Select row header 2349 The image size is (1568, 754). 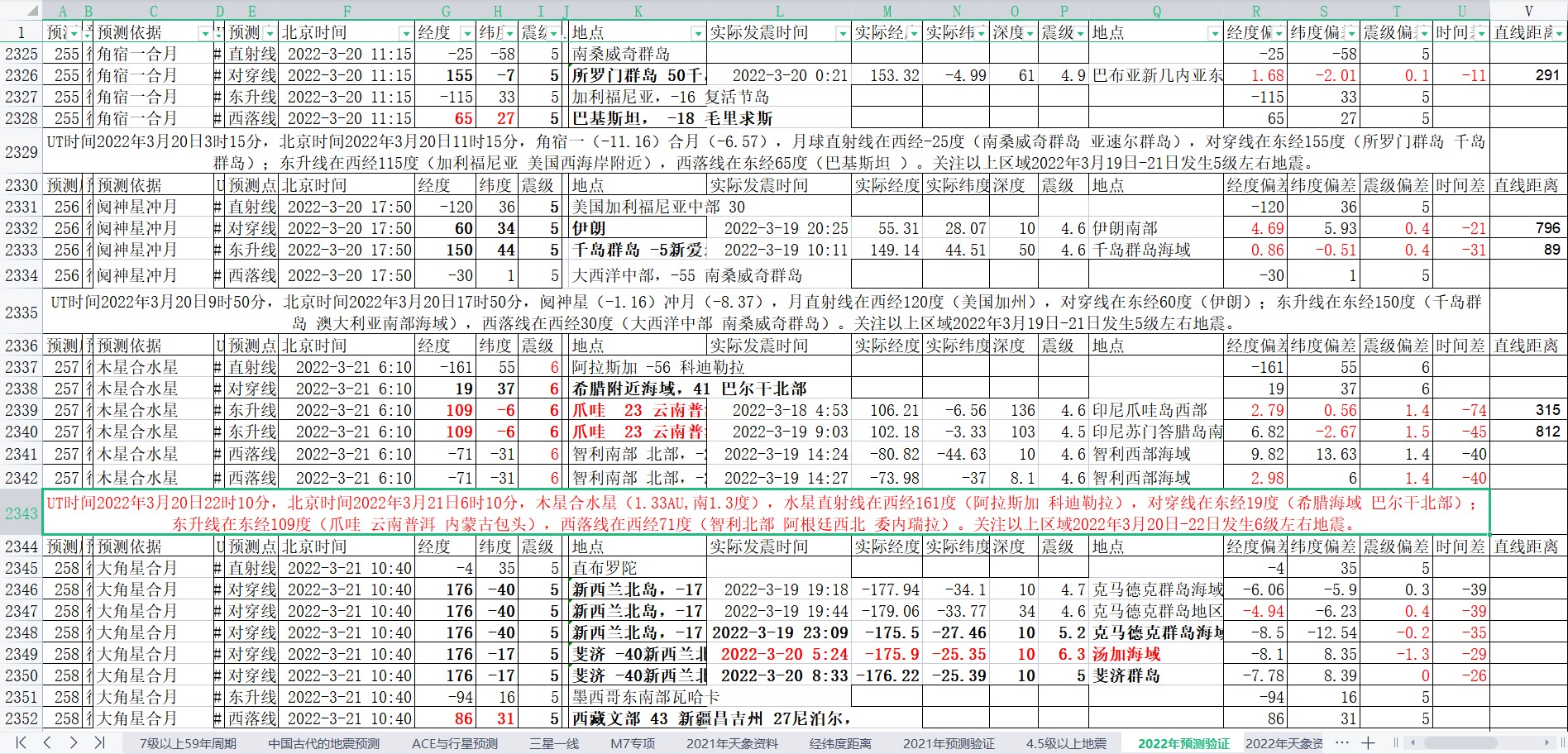tap(21, 654)
